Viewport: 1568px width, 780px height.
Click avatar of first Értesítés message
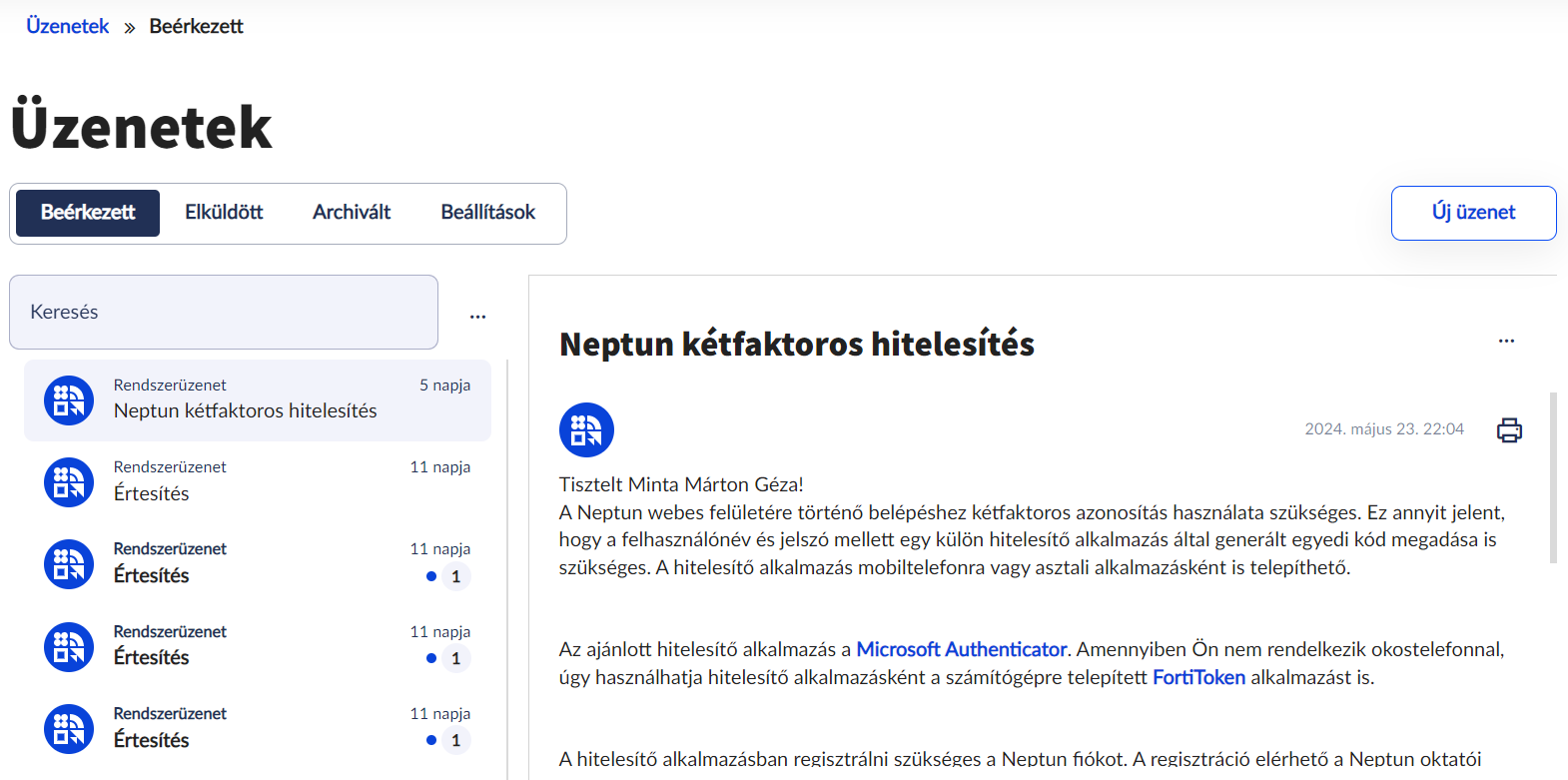pos(69,482)
